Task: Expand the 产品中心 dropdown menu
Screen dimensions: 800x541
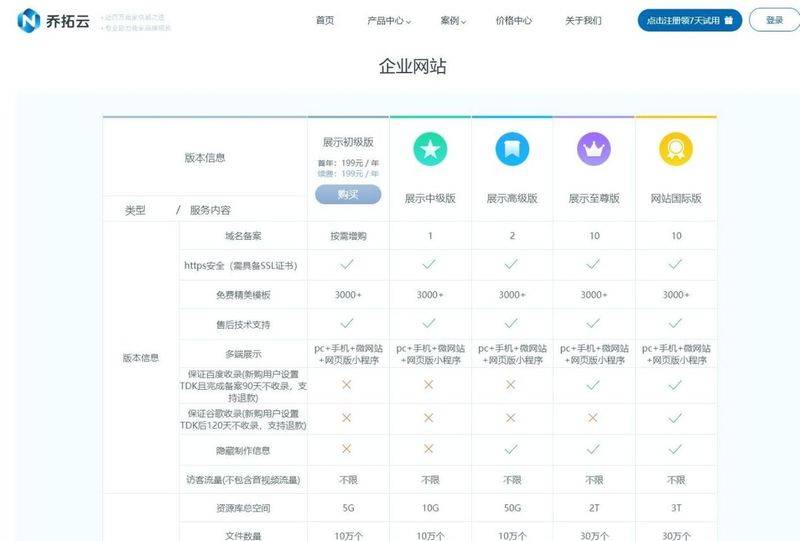Action: click(389, 21)
